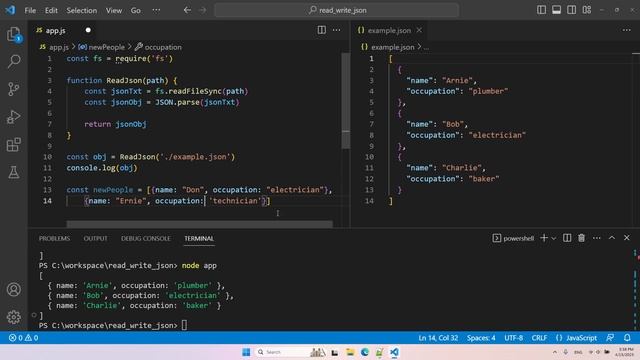The width and height of the screenshot is (640, 360).
Task: Close the example.json tab
Action: (419, 30)
